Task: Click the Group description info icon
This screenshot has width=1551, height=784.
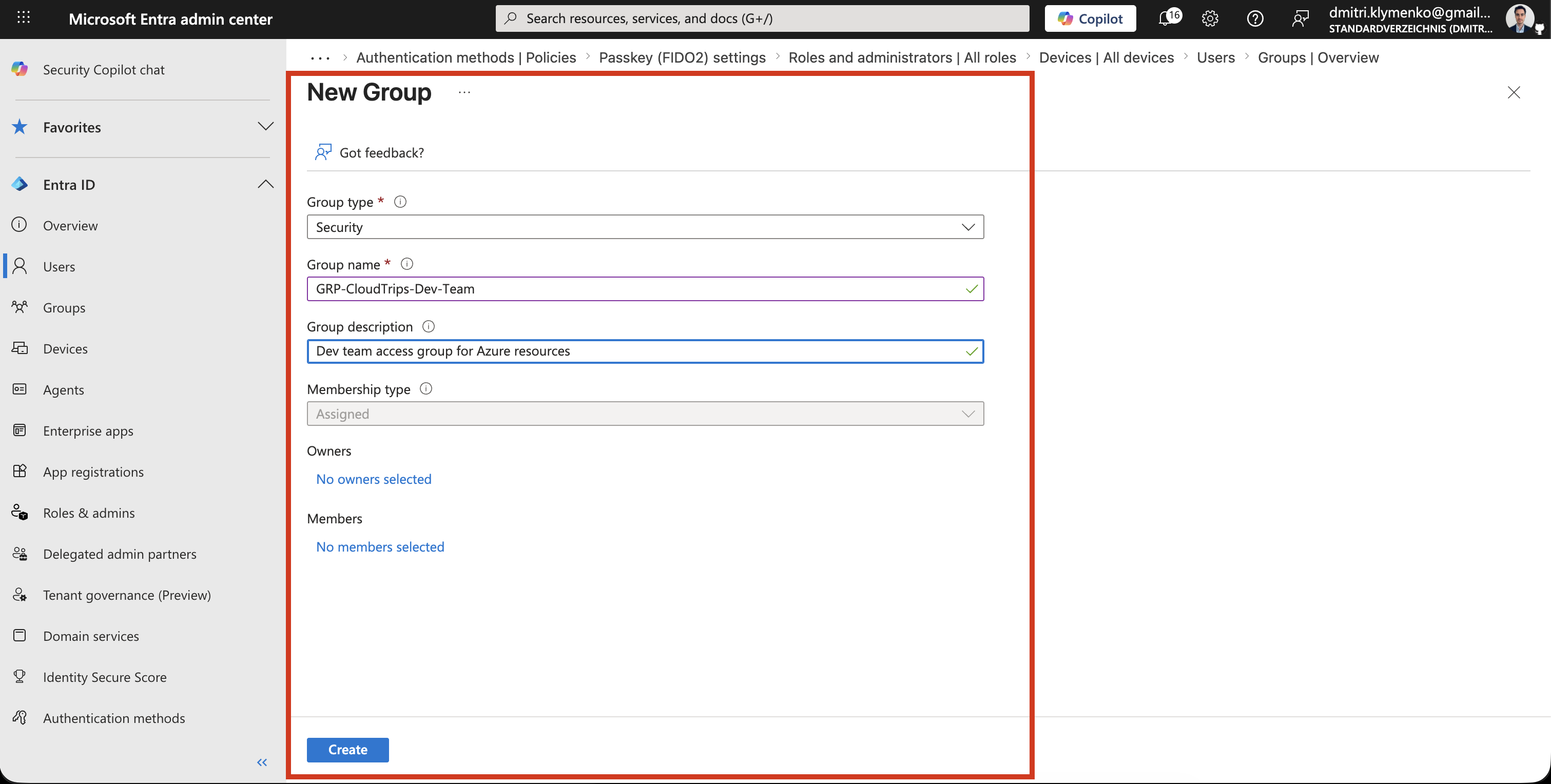Action: 428,326
